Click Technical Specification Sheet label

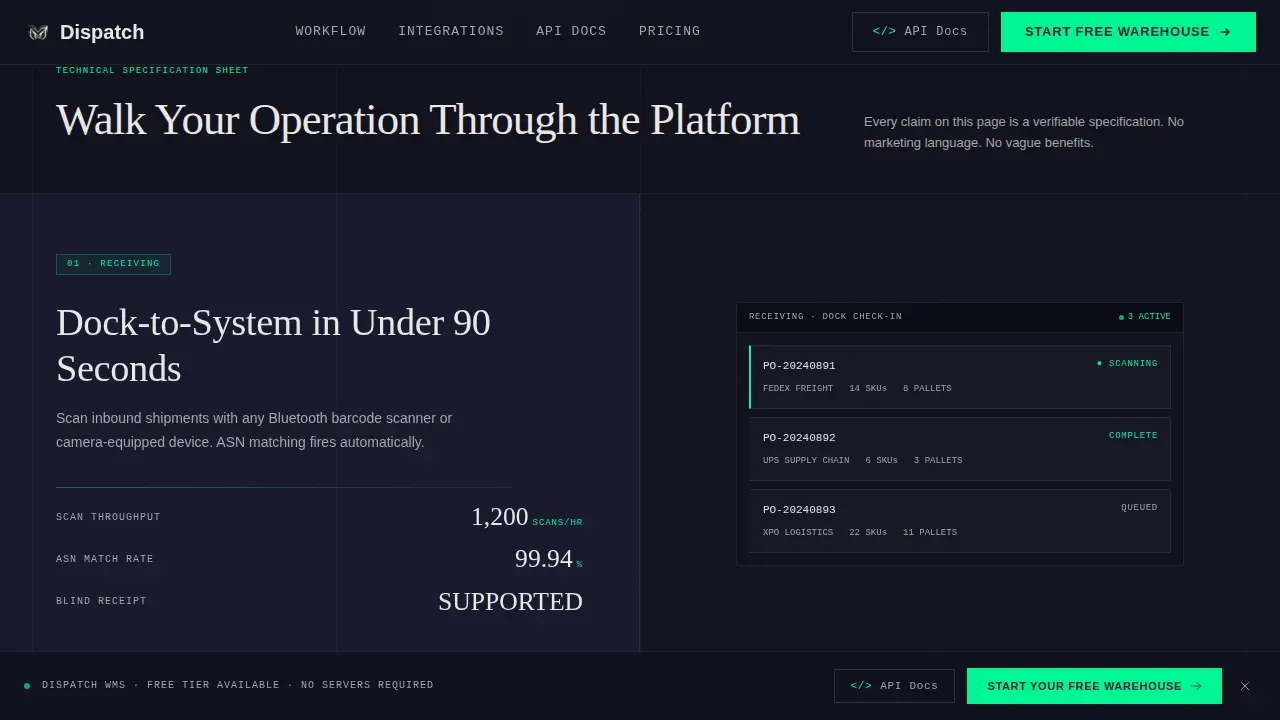152,70
